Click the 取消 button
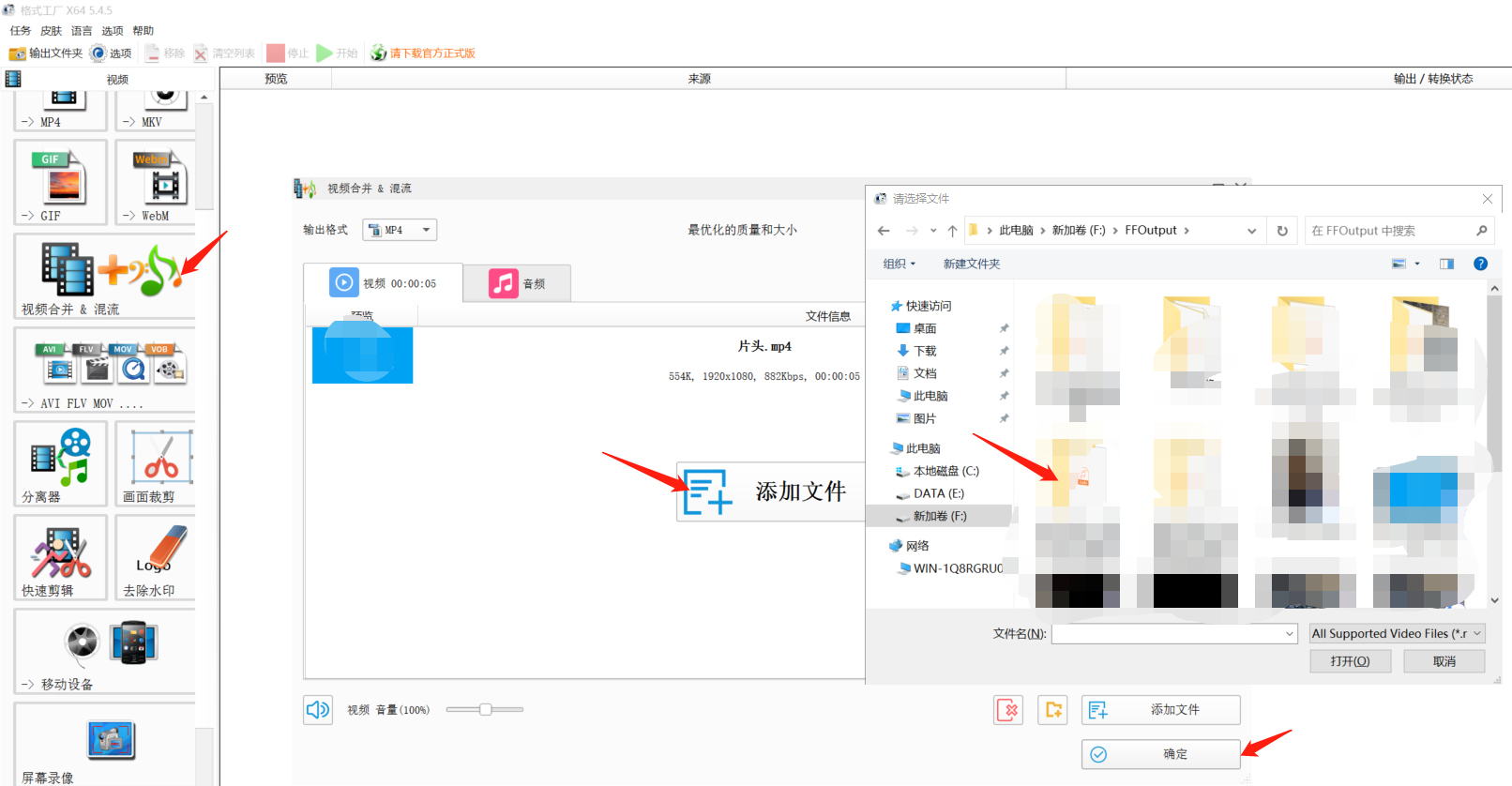 [x=1444, y=661]
